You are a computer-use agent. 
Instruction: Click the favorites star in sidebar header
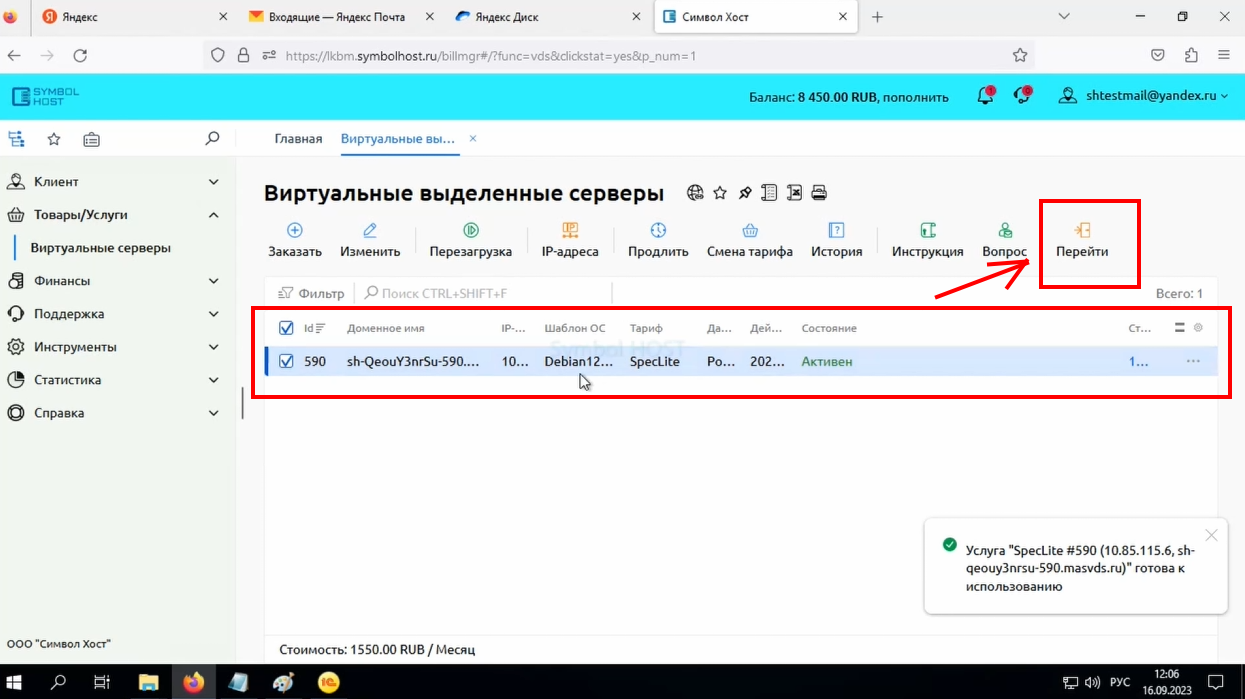[x=54, y=139]
